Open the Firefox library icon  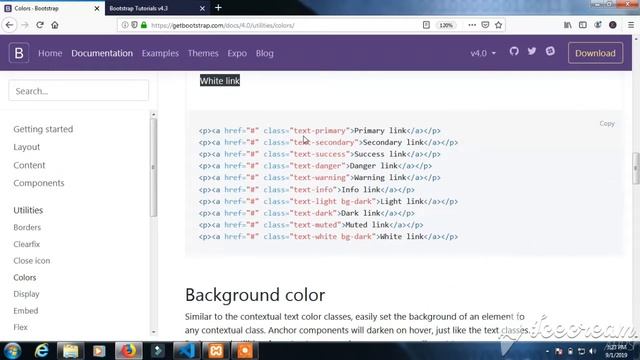point(568,25)
